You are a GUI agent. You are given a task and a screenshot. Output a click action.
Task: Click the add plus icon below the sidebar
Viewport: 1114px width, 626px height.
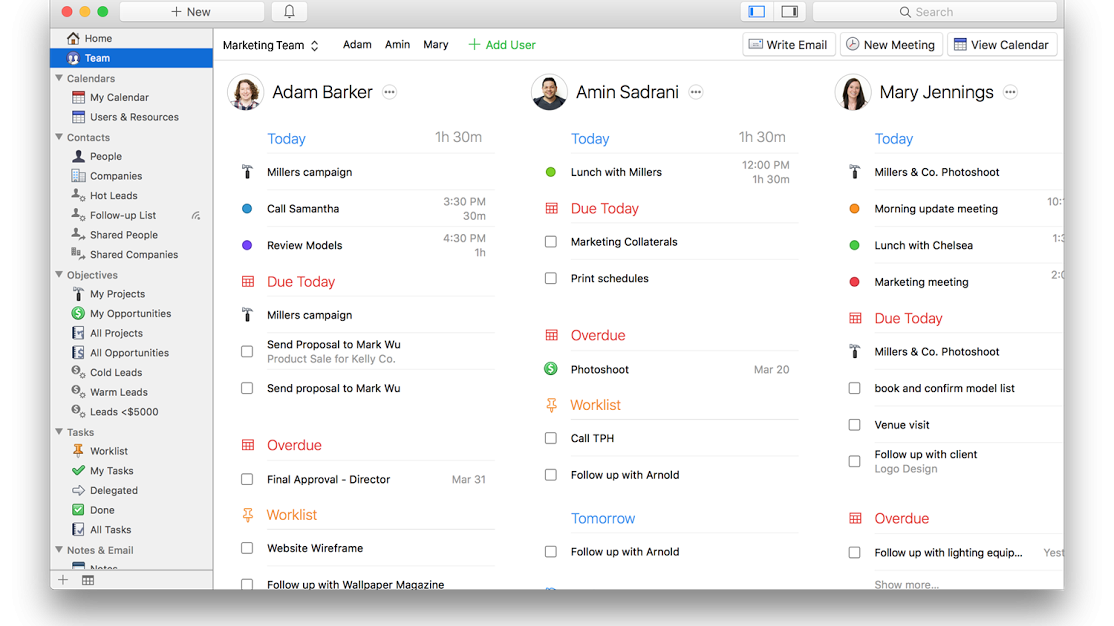tap(63, 580)
